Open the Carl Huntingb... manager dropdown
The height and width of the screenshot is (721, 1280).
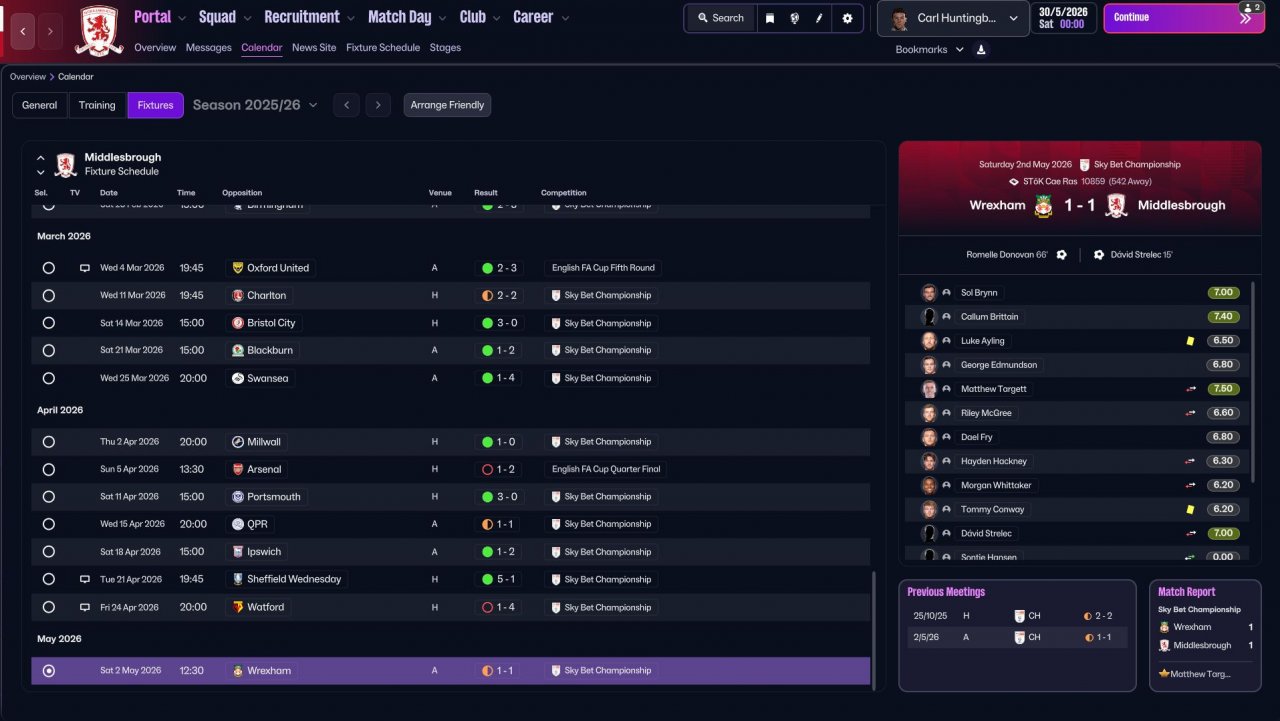coord(953,19)
